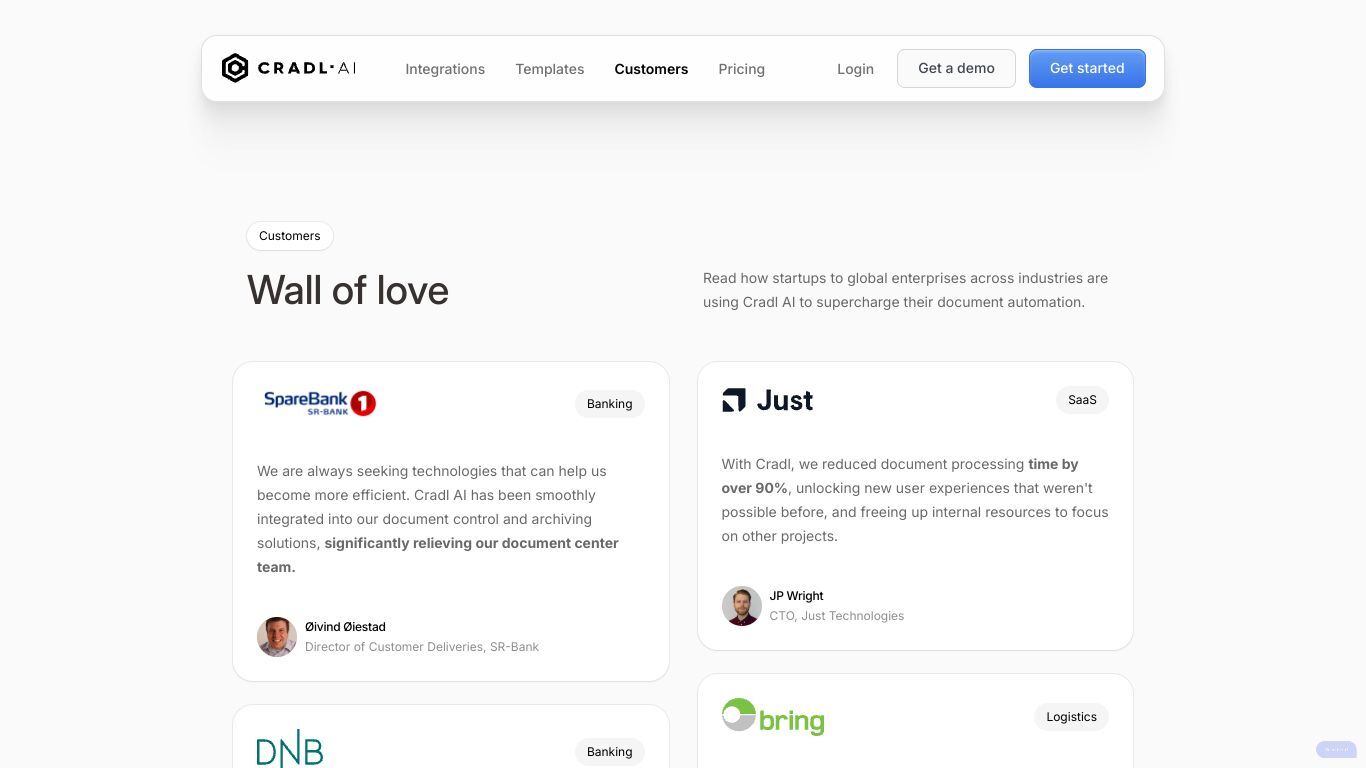This screenshot has width=1366, height=768.
Task: Click "Director of Customer Deliveries, SR-Bank" text
Action: click(x=422, y=647)
